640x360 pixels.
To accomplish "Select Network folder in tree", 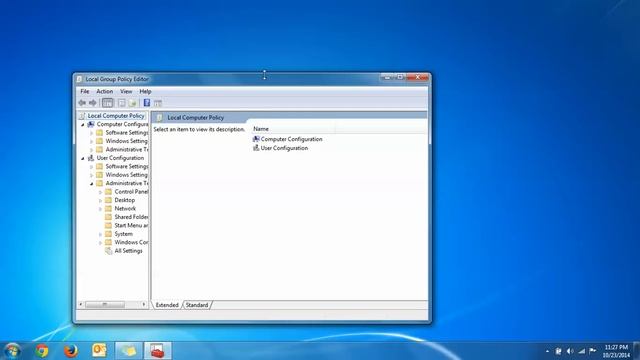I will [x=125, y=209].
